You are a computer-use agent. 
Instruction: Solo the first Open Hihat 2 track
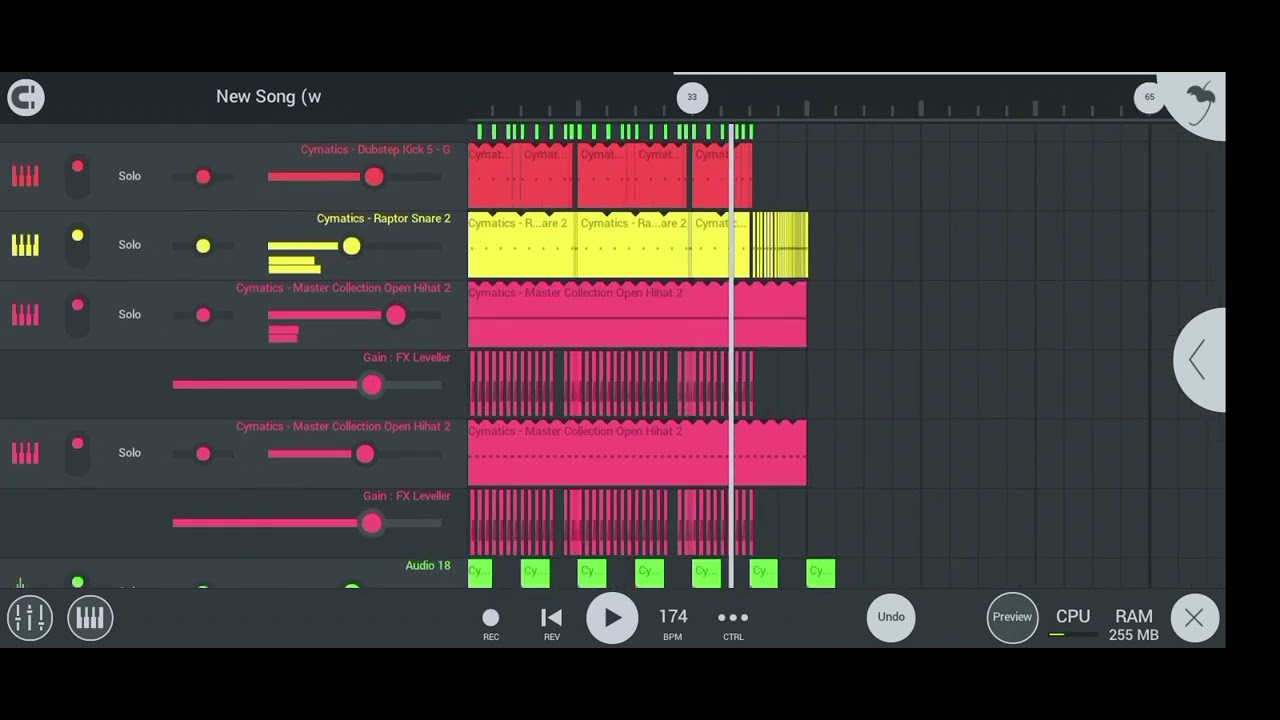pos(130,314)
